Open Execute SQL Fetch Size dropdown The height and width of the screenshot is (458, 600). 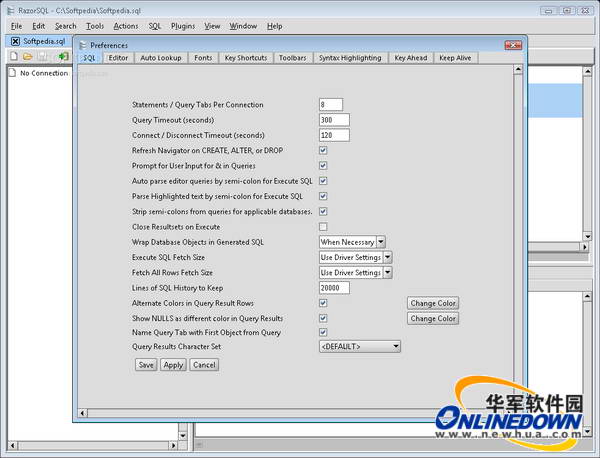pyautogui.click(x=355, y=258)
